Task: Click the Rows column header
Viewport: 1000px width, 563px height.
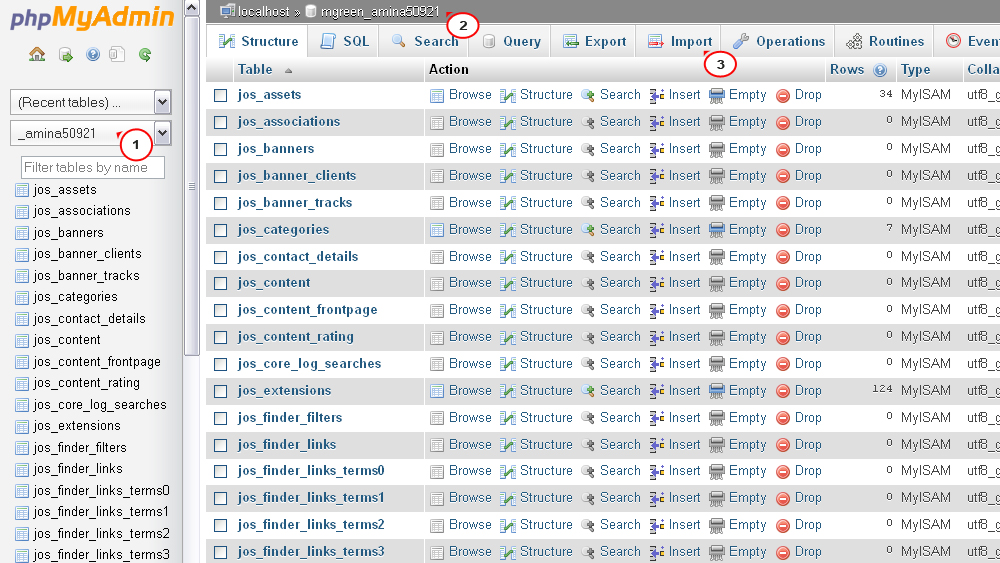Action: (x=847, y=69)
